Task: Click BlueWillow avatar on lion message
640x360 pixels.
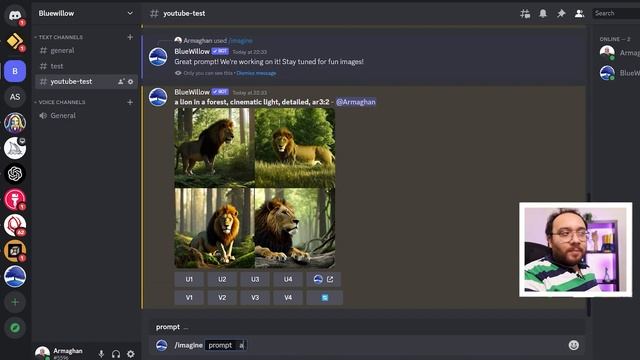Action: click(158, 97)
